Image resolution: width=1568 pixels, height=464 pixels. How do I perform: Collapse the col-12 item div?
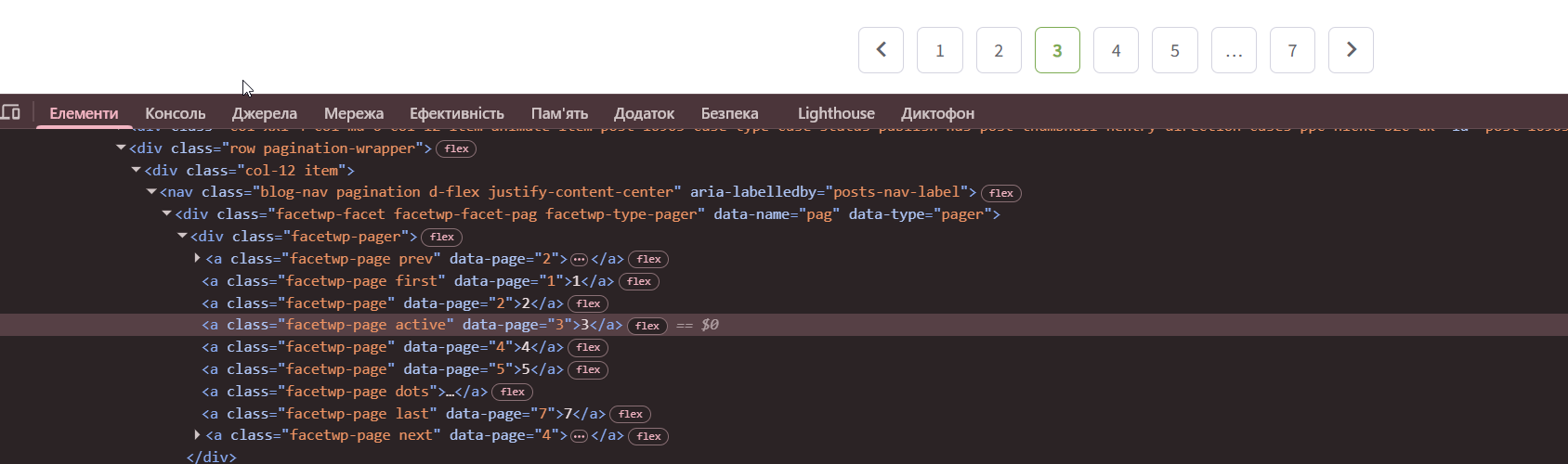point(137,170)
